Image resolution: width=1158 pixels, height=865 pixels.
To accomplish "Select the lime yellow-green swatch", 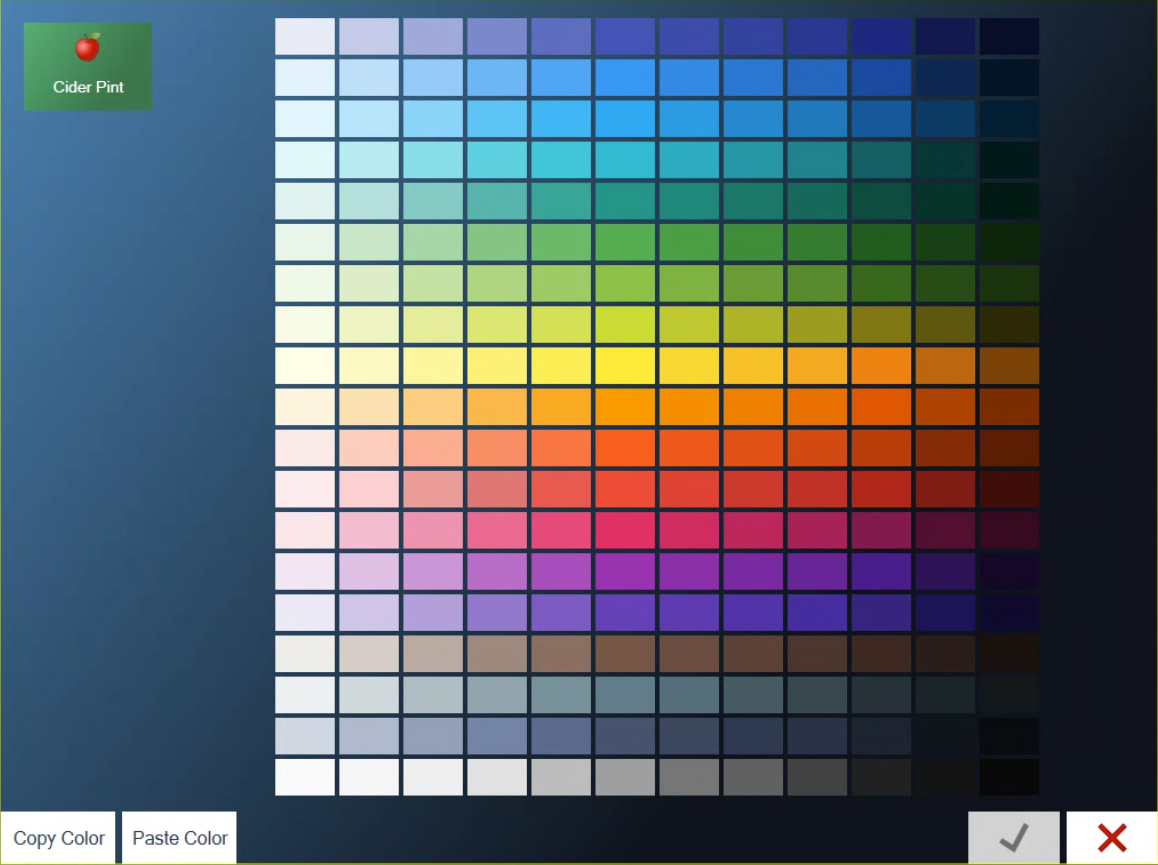I will [x=625, y=324].
